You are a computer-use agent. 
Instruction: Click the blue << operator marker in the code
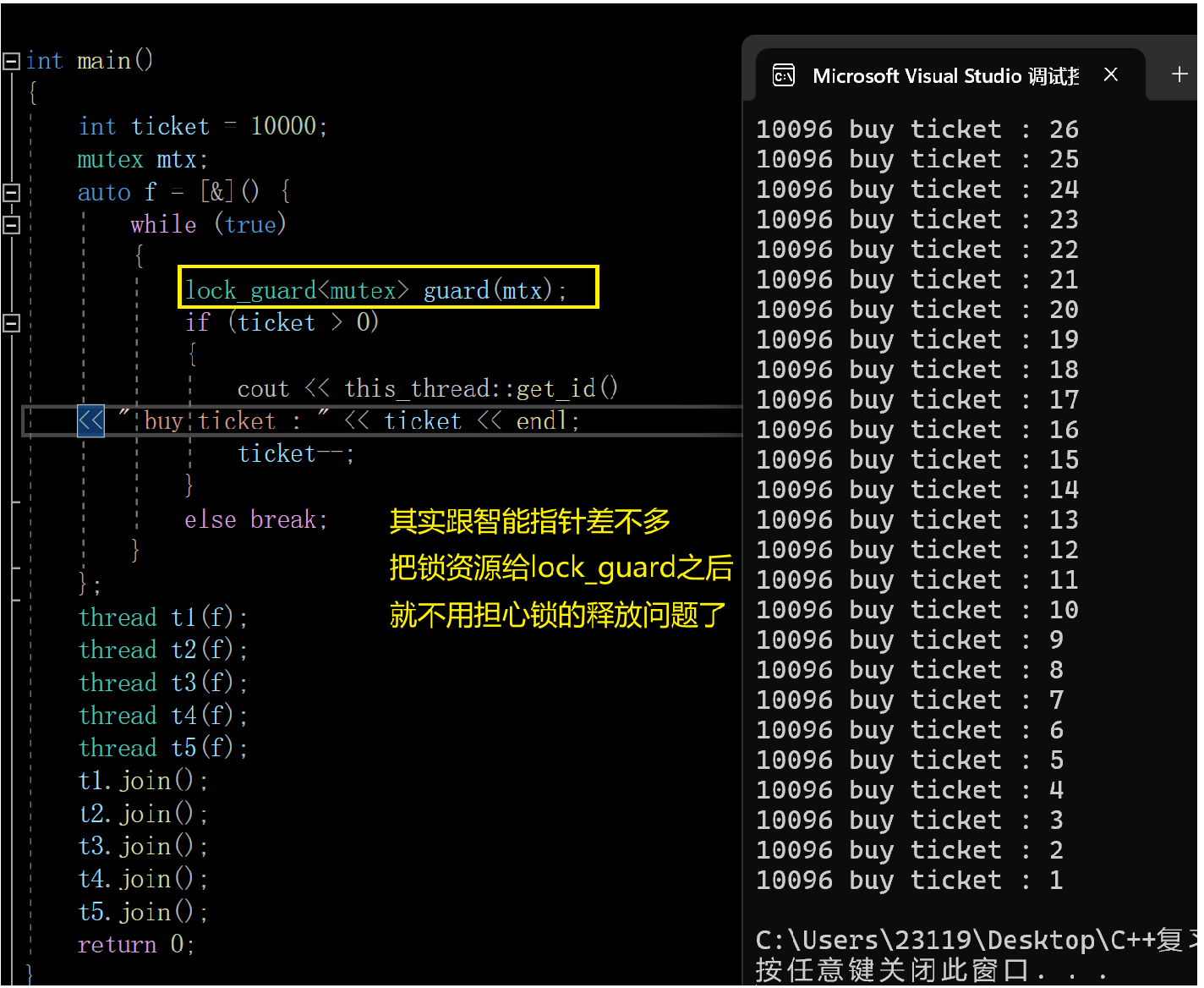pos(90,421)
